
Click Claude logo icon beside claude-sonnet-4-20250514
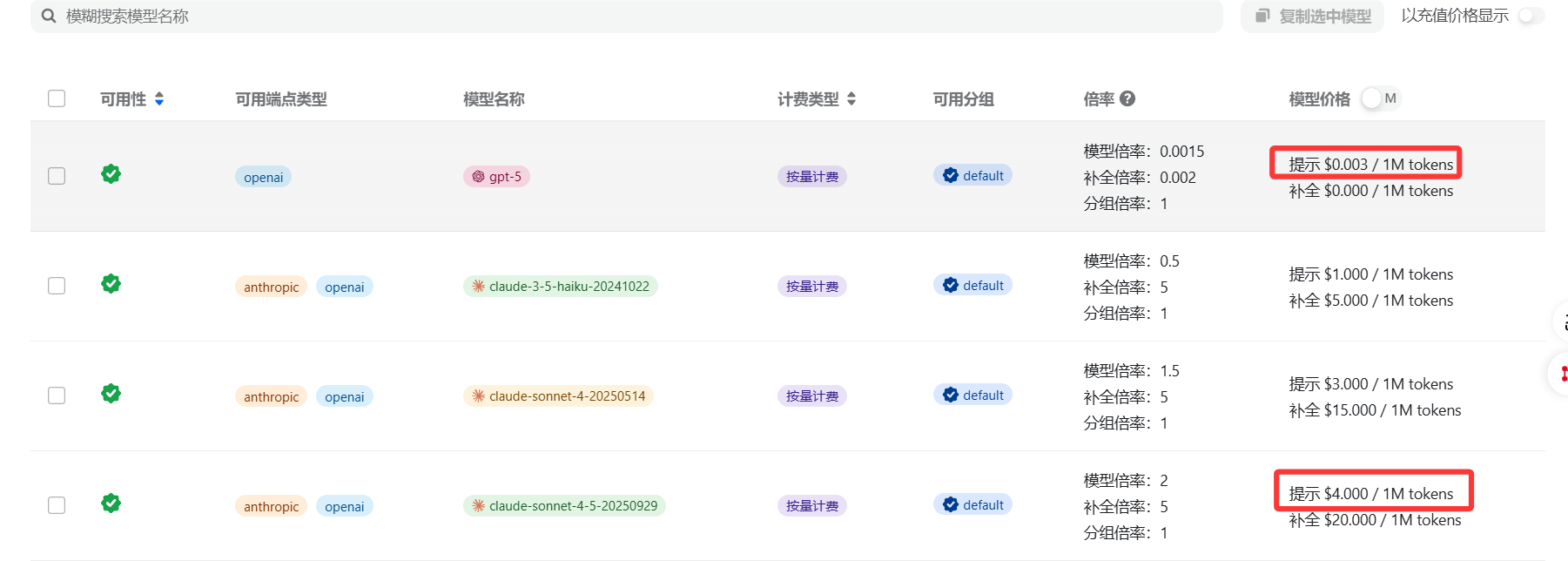[478, 395]
